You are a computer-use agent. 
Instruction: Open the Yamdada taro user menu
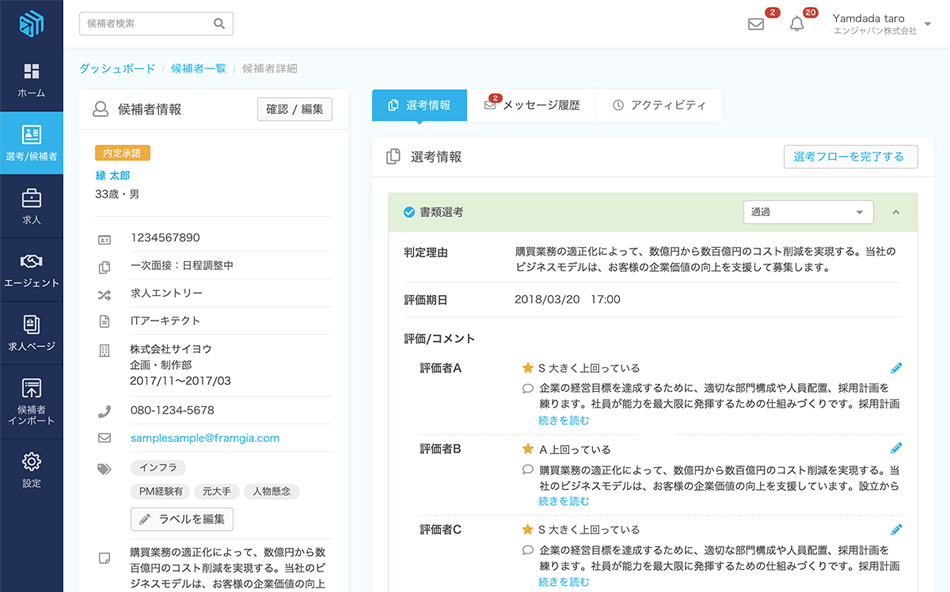pos(881,24)
